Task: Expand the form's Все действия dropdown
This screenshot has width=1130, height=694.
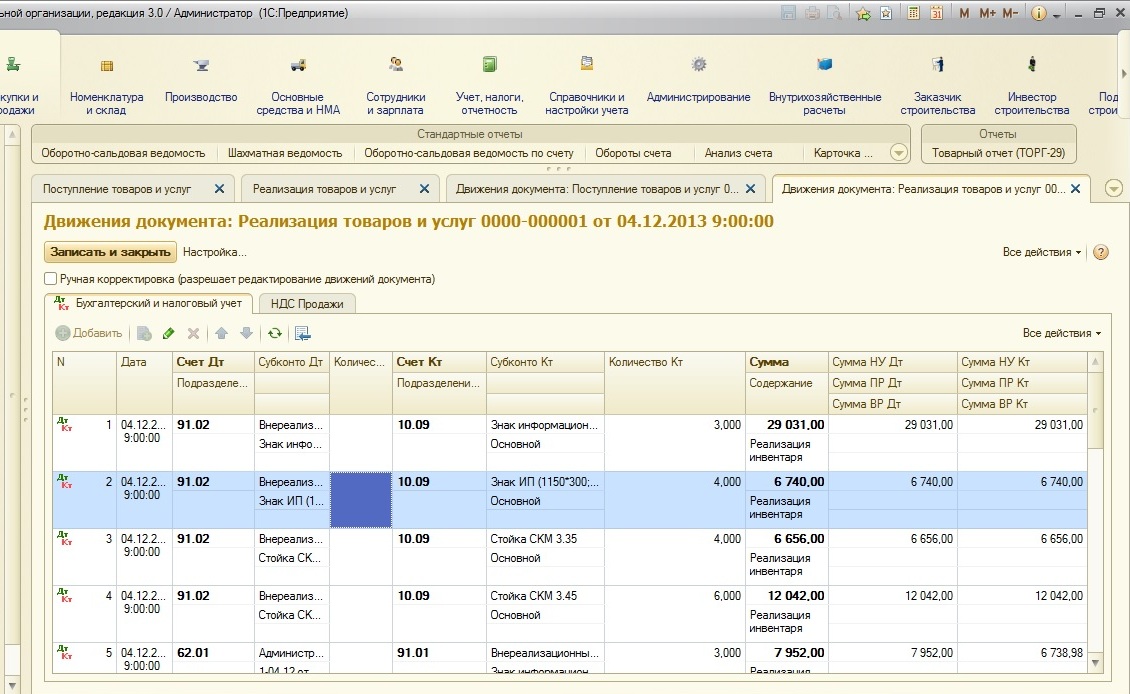Action: point(1042,253)
